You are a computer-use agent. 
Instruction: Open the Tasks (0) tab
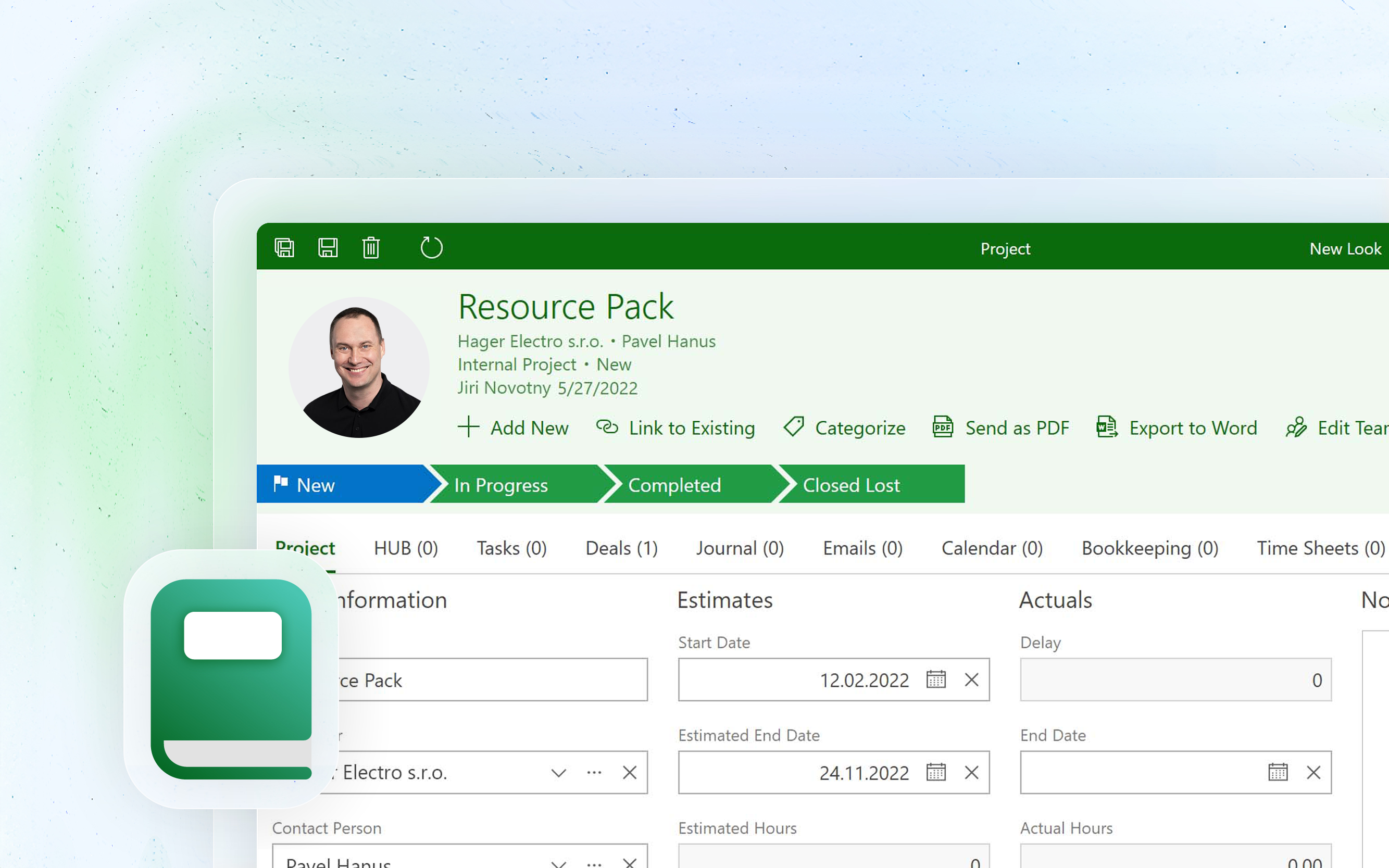[511, 548]
